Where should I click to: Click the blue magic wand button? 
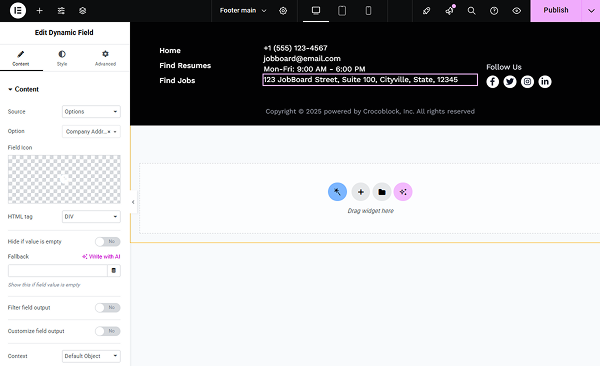(338, 192)
